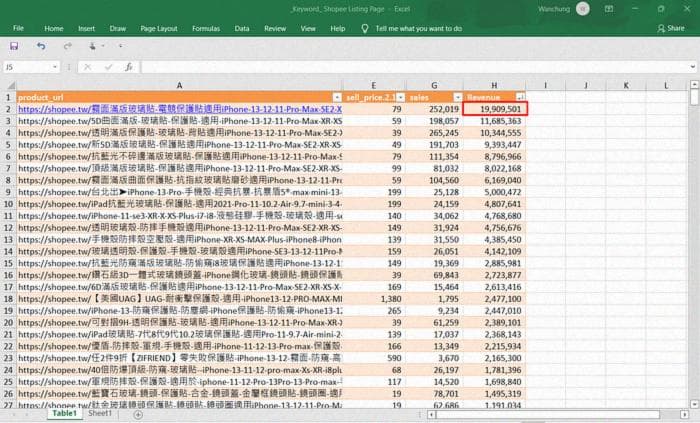Screen dimensions: 700x423
Task: Click the touch/mouse mode icon
Action: pos(93,46)
